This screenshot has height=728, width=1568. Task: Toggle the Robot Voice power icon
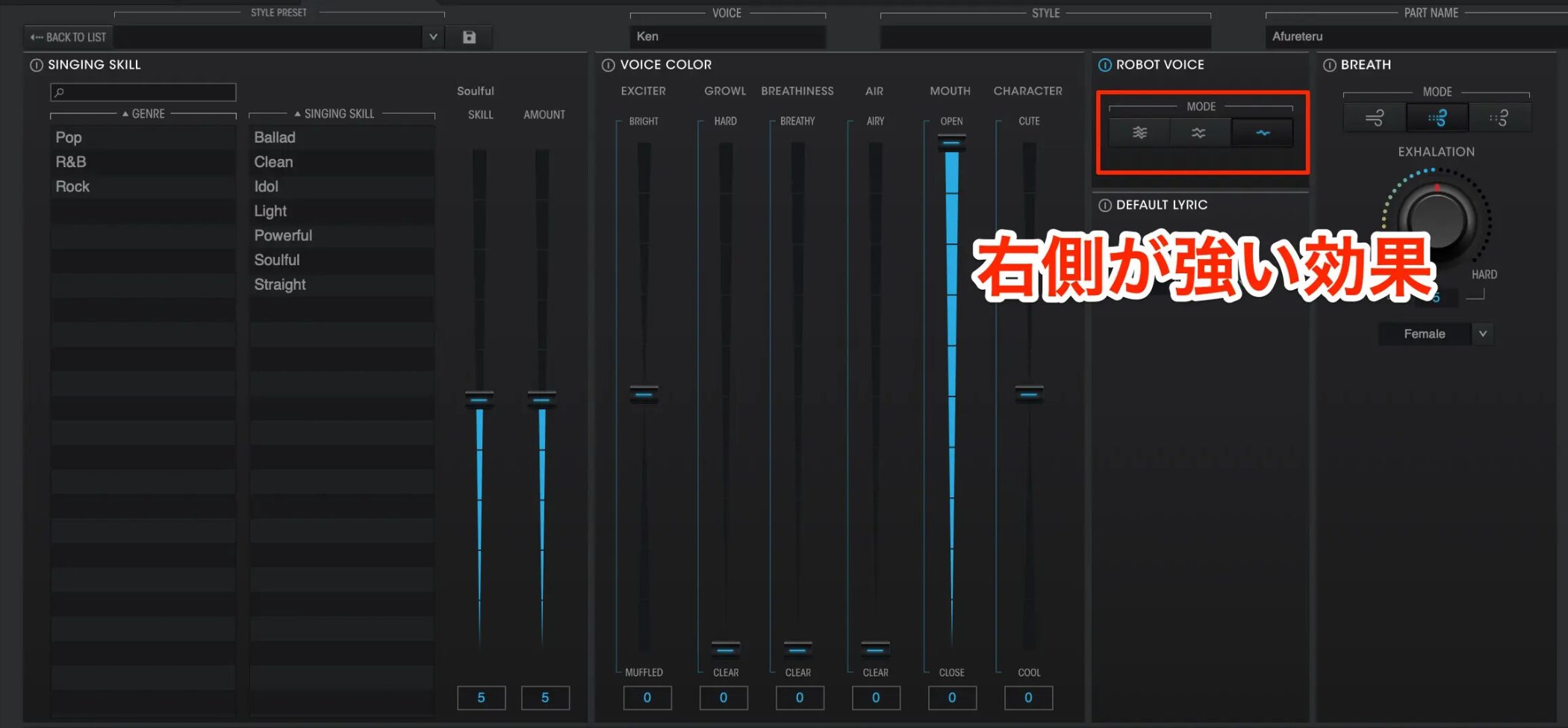(1105, 65)
